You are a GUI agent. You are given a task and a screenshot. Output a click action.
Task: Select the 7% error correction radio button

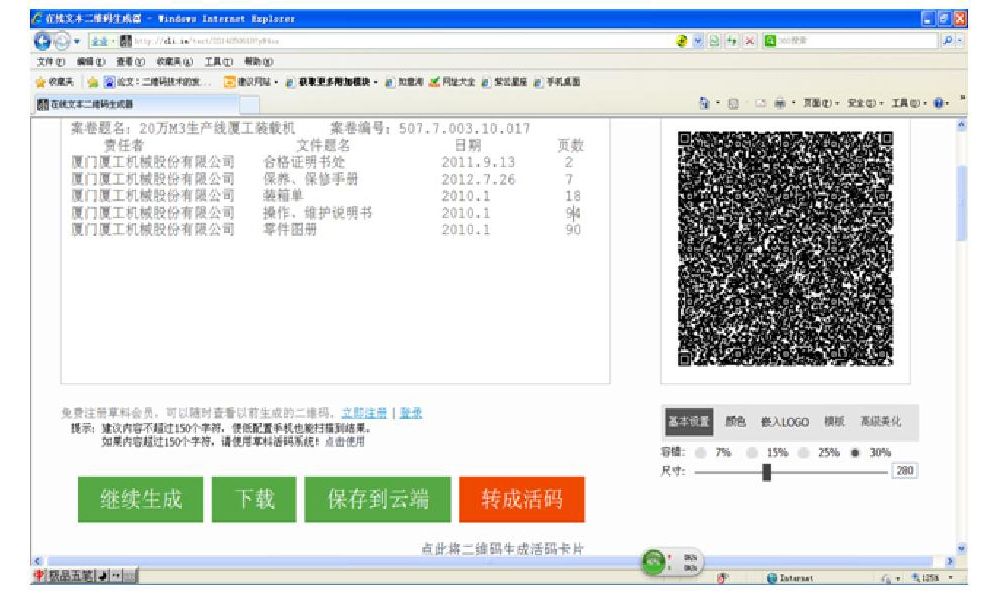click(x=701, y=453)
